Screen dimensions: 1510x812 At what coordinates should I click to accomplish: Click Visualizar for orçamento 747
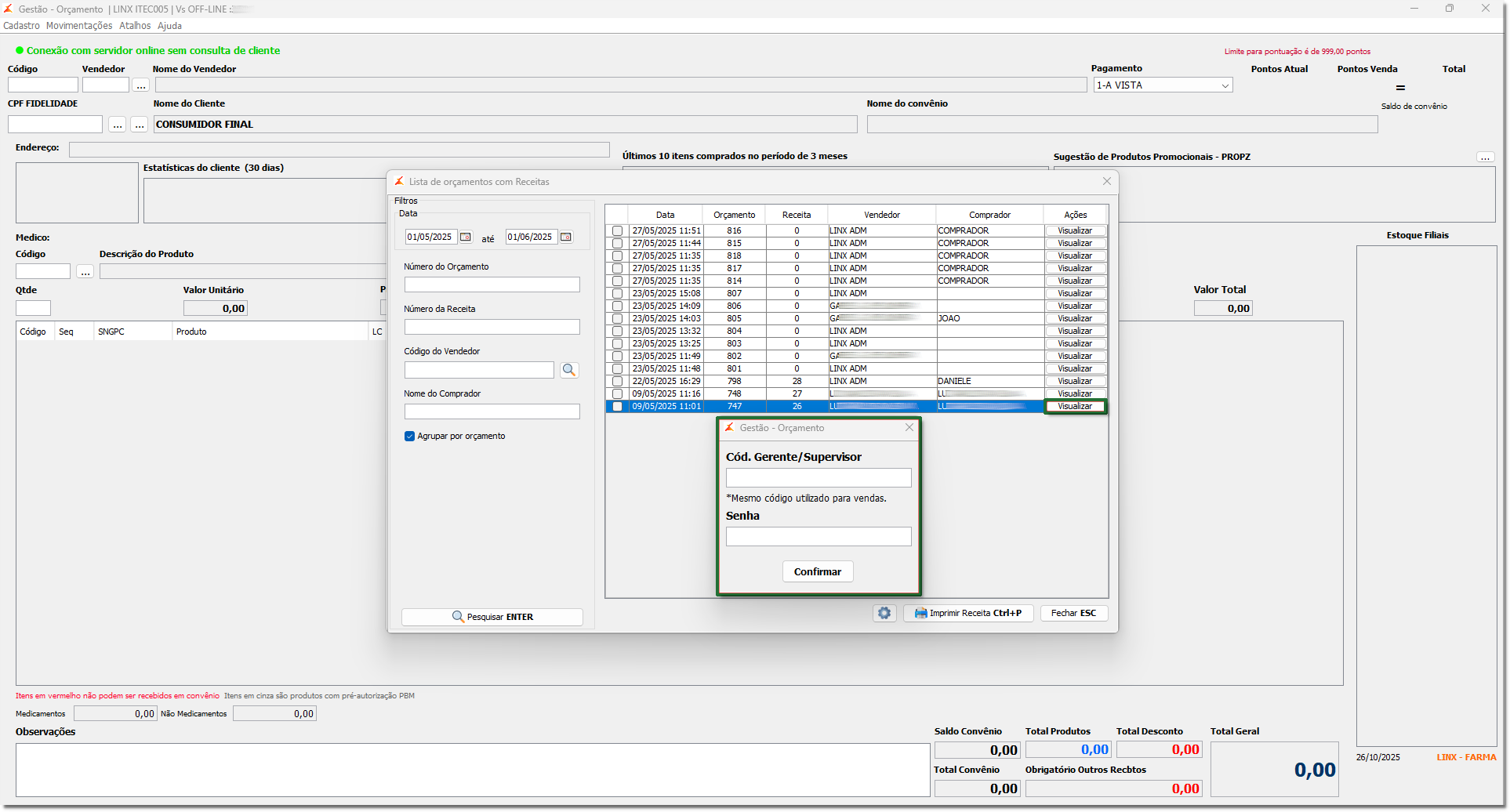point(1075,406)
